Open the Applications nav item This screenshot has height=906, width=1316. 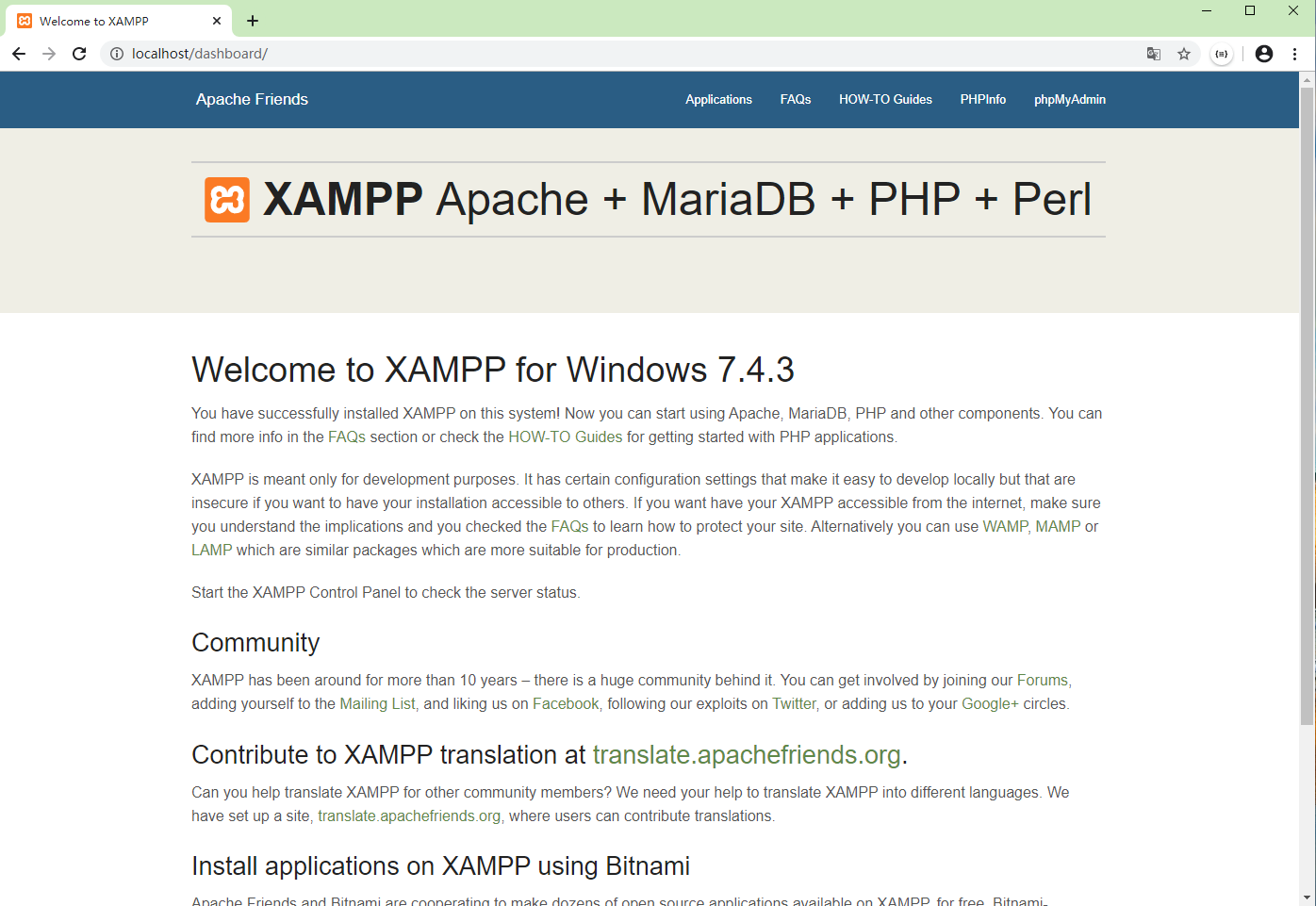[x=718, y=99]
